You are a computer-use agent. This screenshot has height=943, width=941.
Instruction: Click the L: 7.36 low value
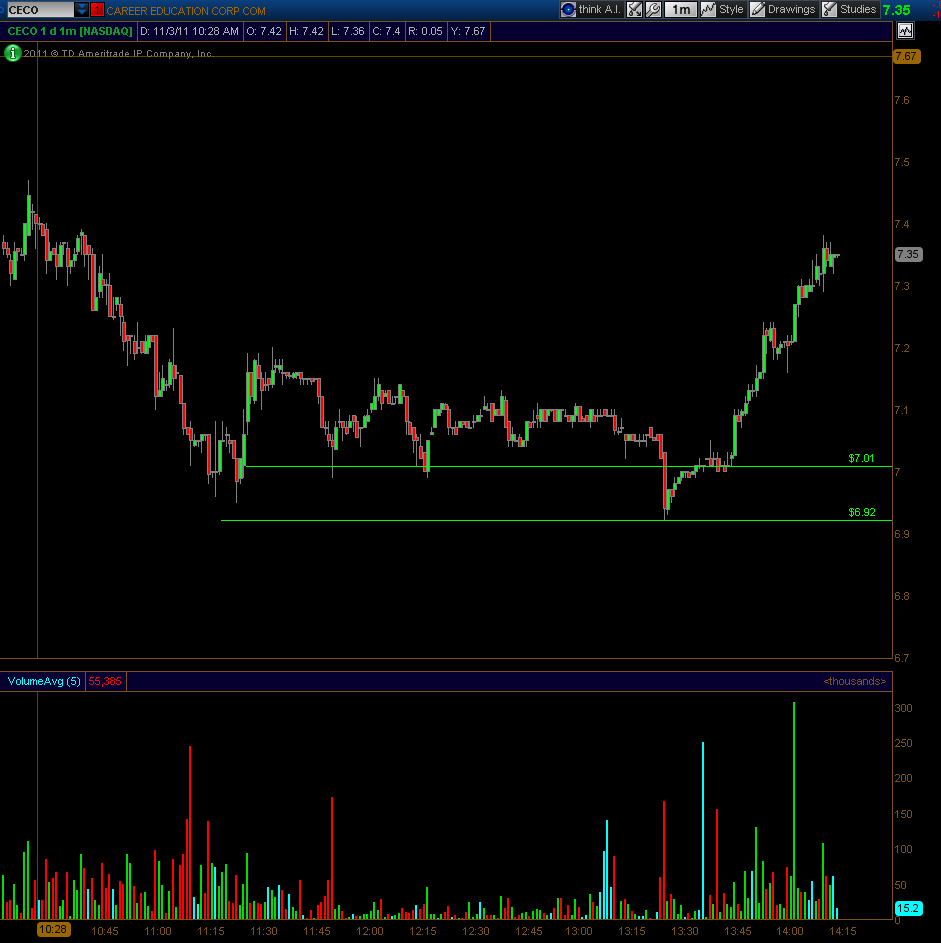click(348, 31)
